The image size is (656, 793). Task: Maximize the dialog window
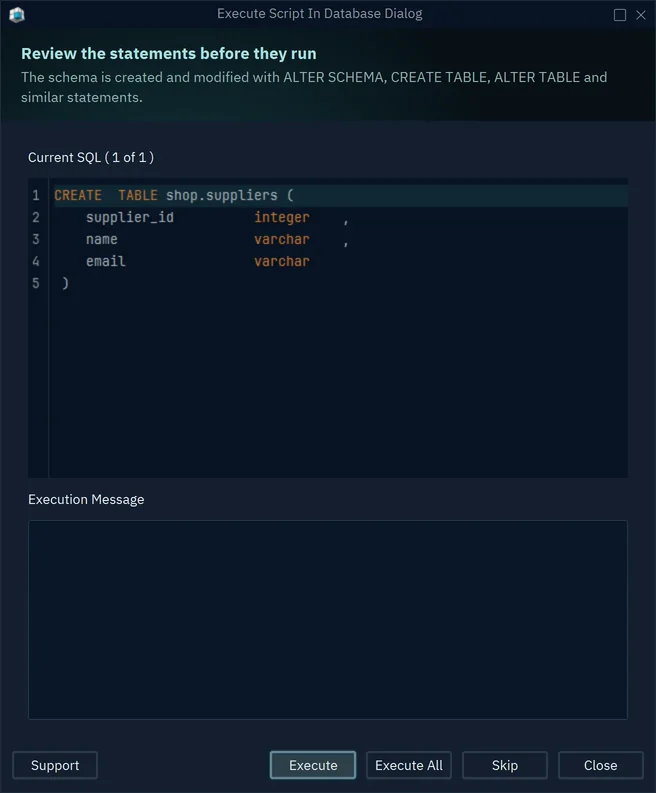(620, 15)
